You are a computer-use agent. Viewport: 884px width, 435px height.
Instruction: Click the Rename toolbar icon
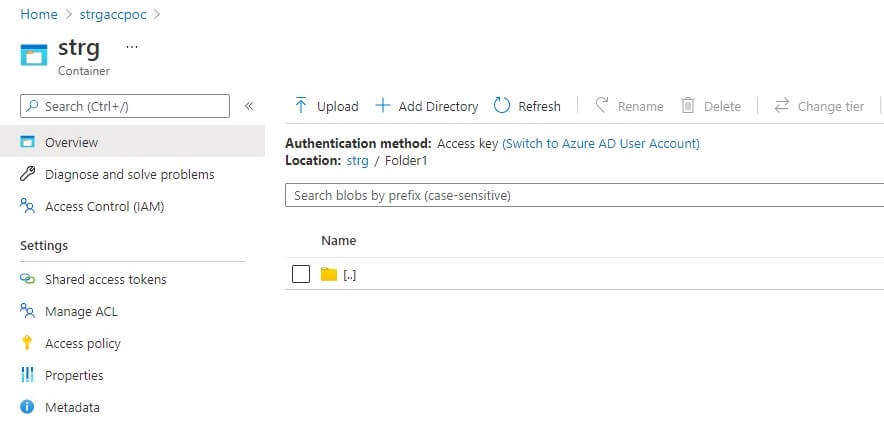(602, 106)
